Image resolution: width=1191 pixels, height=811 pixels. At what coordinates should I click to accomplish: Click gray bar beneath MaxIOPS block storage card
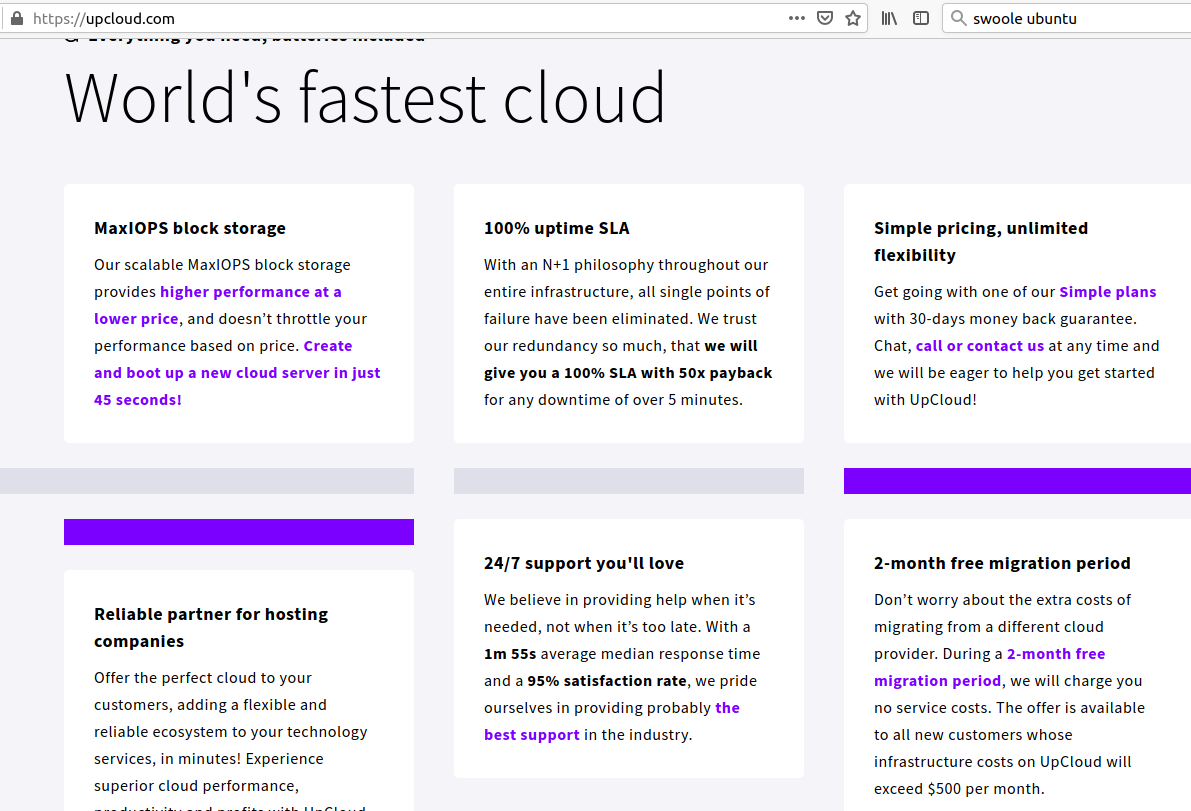(207, 481)
